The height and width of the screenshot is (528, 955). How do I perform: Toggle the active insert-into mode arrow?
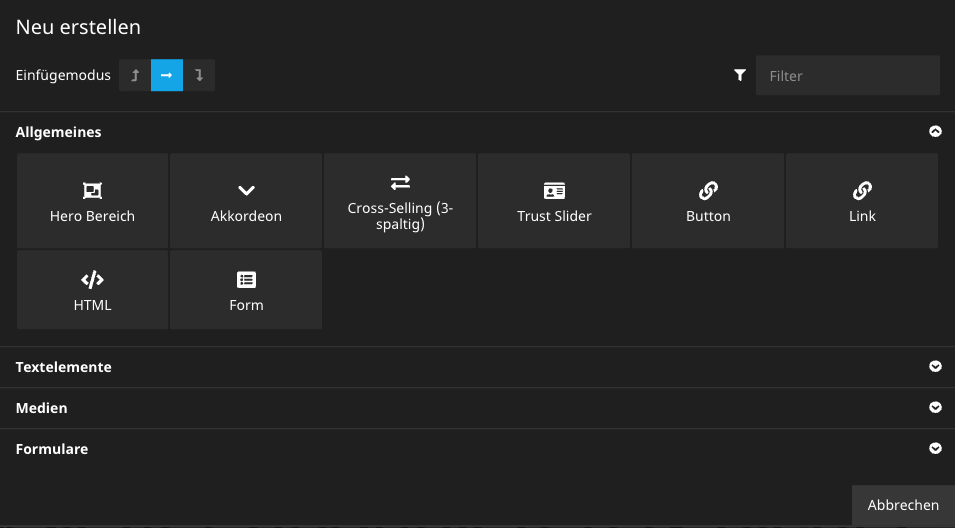pos(167,75)
